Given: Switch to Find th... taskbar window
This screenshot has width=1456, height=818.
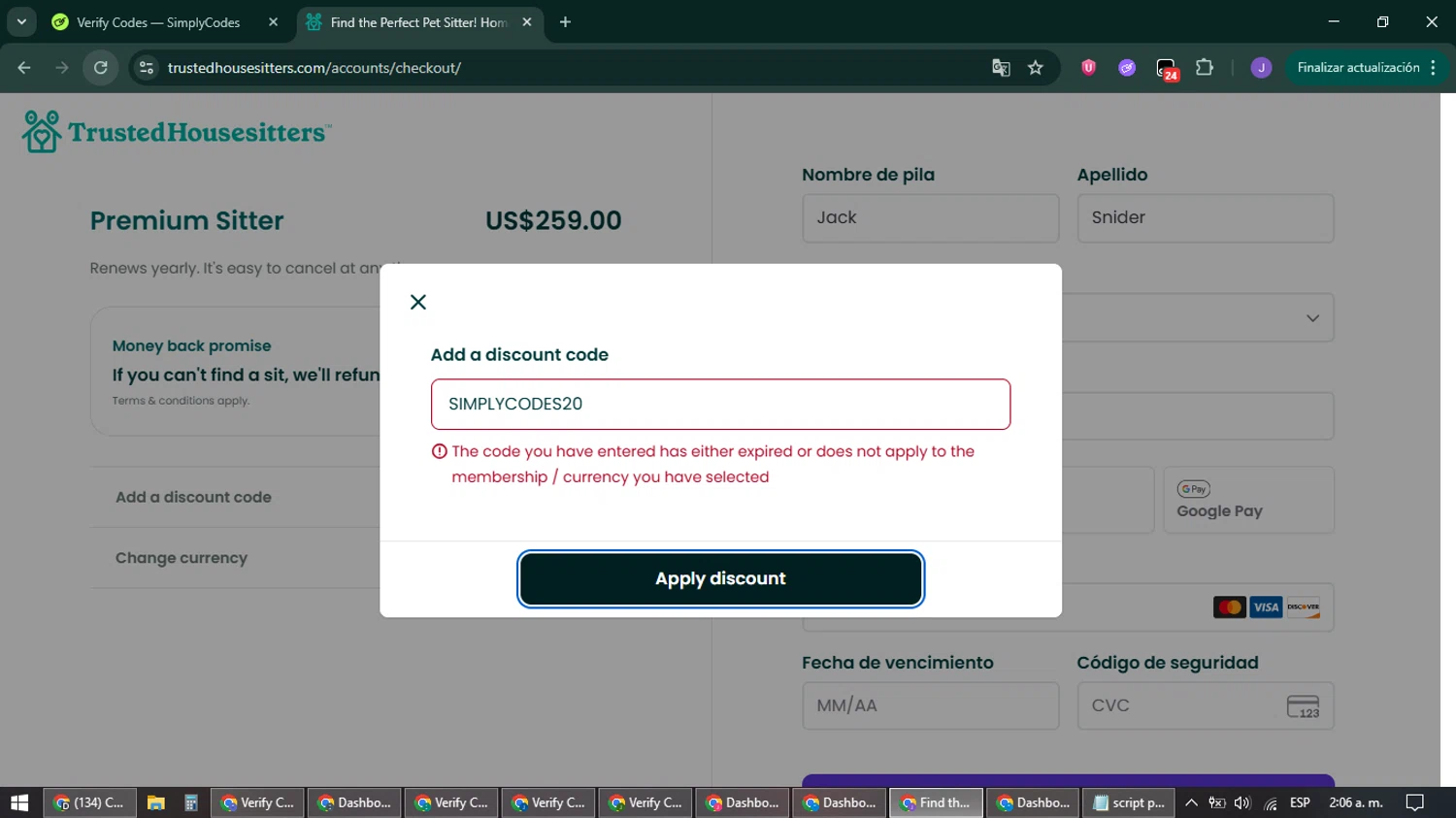Looking at the screenshot, I should pos(936,802).
